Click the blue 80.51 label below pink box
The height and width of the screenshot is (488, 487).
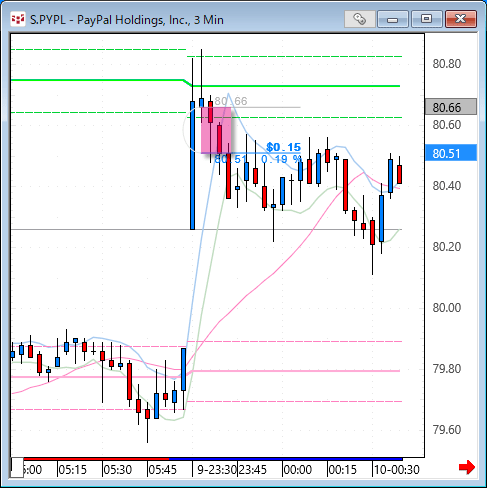coord(230,159)
